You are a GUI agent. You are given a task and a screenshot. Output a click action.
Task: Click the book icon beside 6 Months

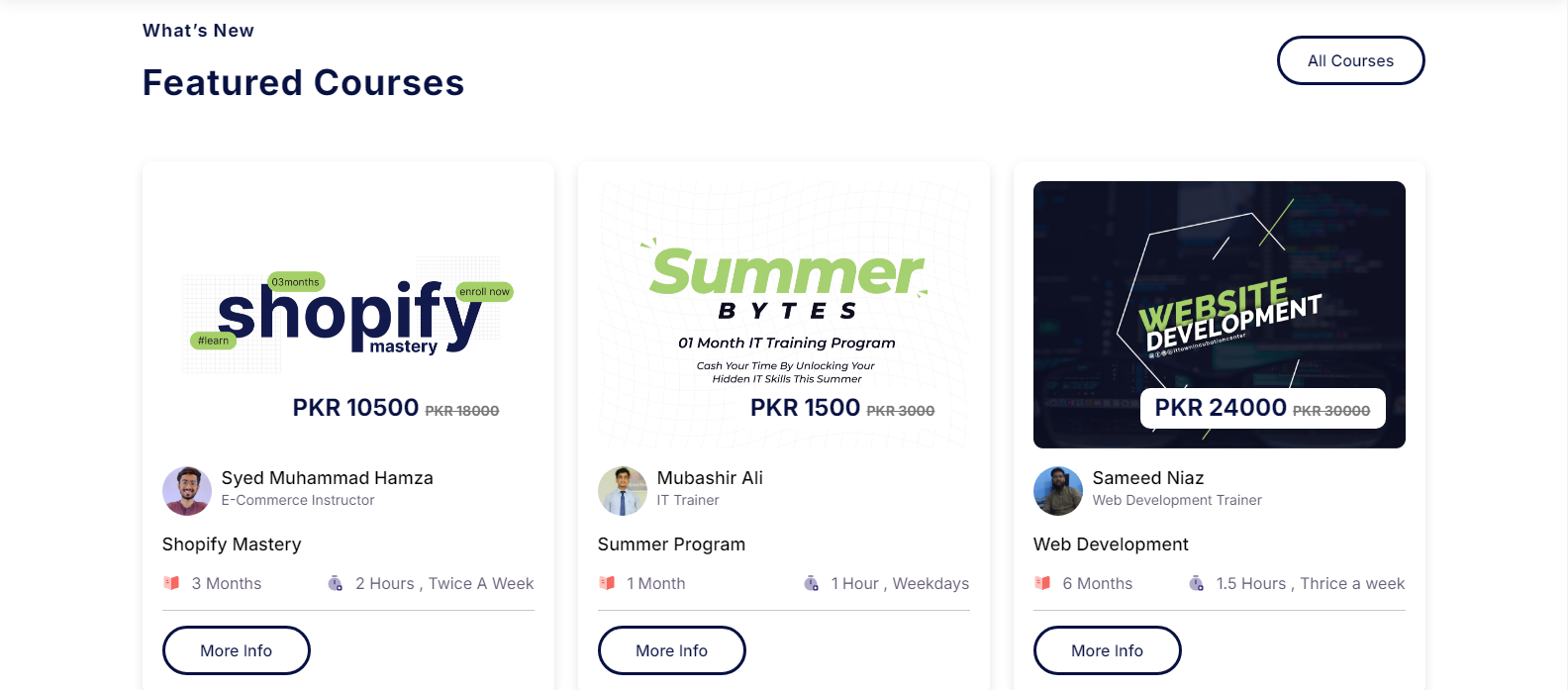click(x=1042, y=583)
